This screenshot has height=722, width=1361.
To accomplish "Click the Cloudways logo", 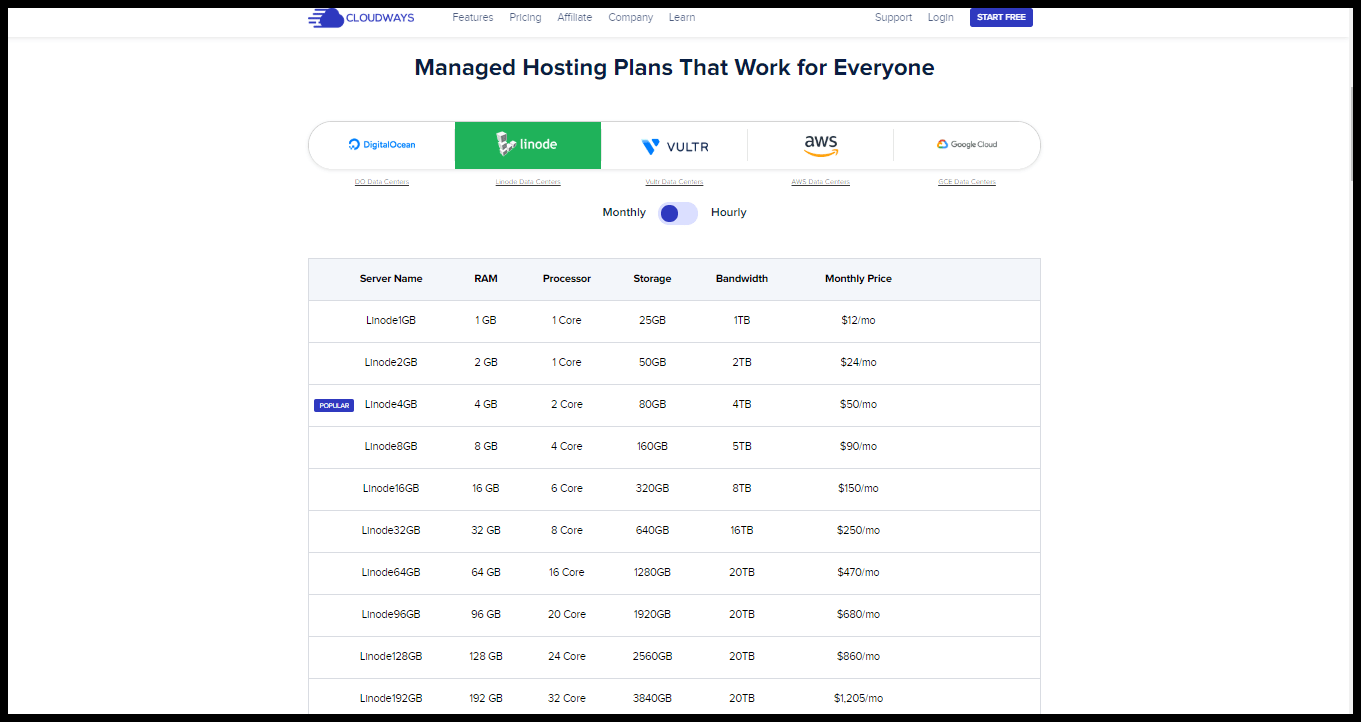I will point(361,17).
